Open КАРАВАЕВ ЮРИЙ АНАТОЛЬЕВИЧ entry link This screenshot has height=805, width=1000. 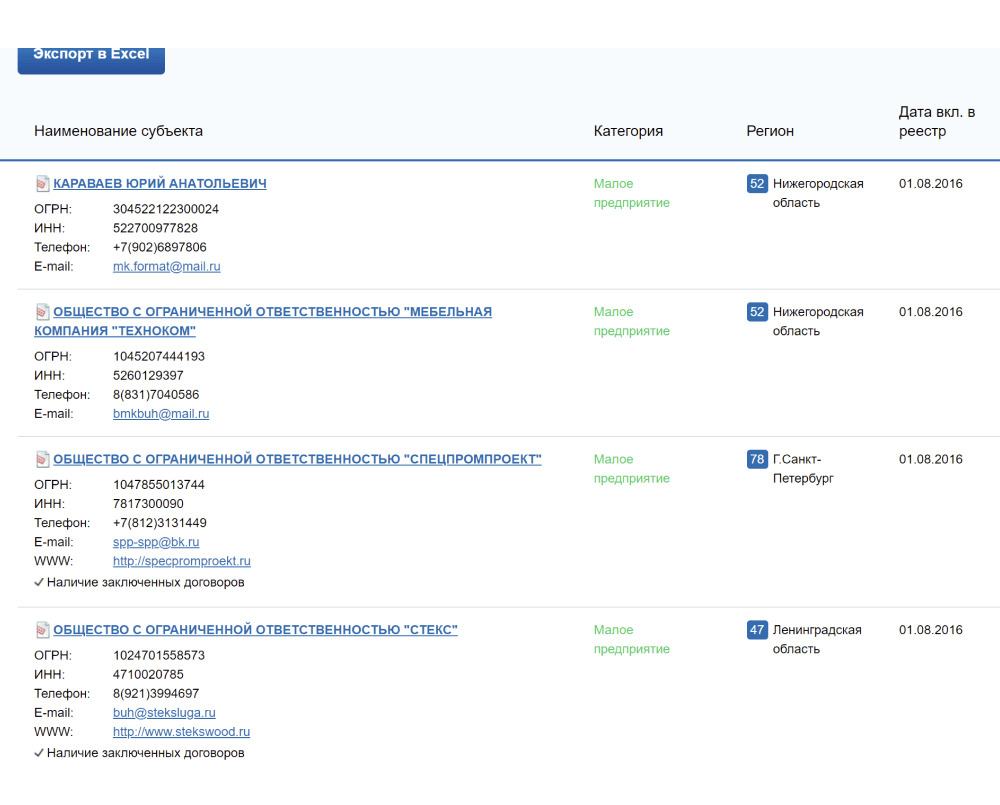(x=160, y=184)
